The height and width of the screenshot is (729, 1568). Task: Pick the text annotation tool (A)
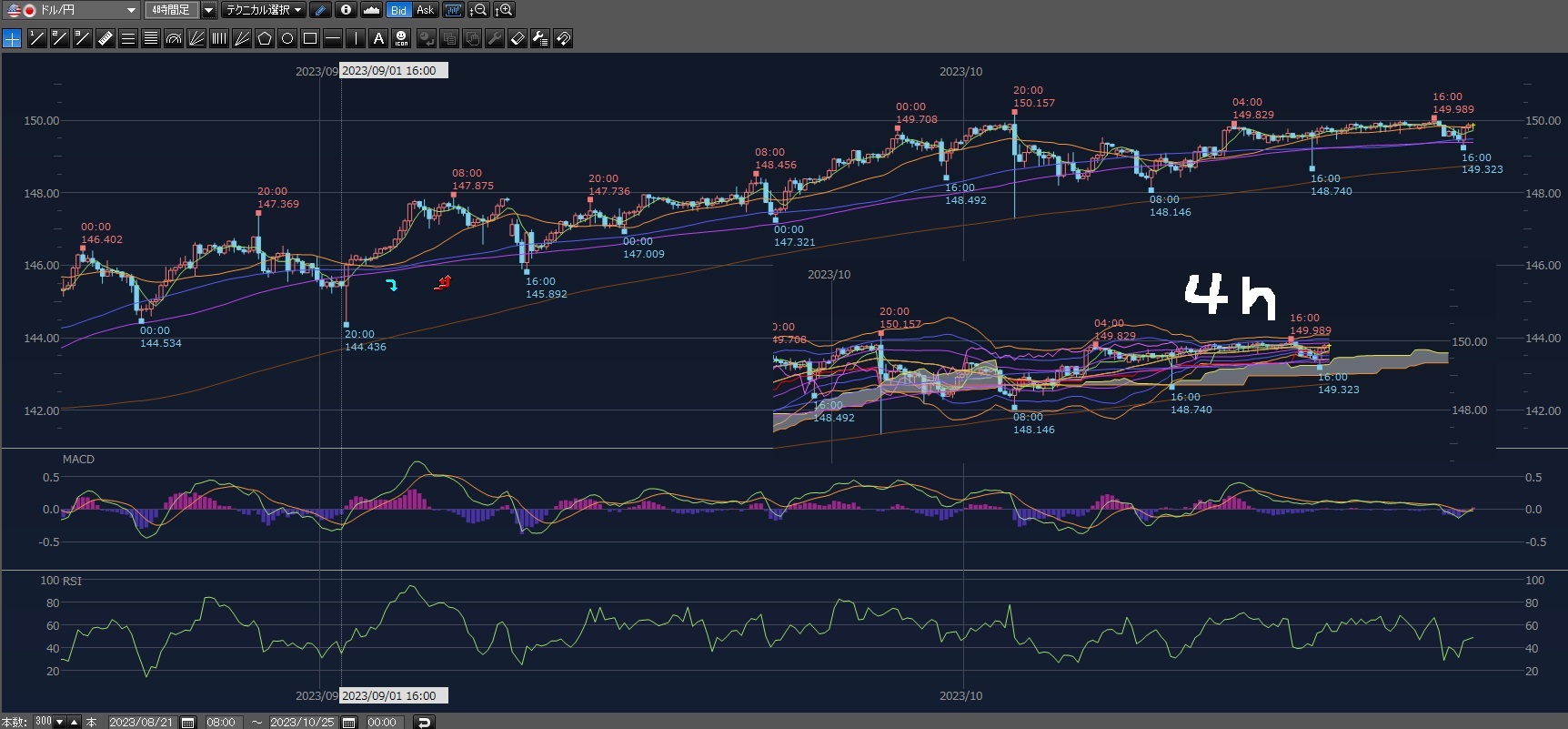378,38
